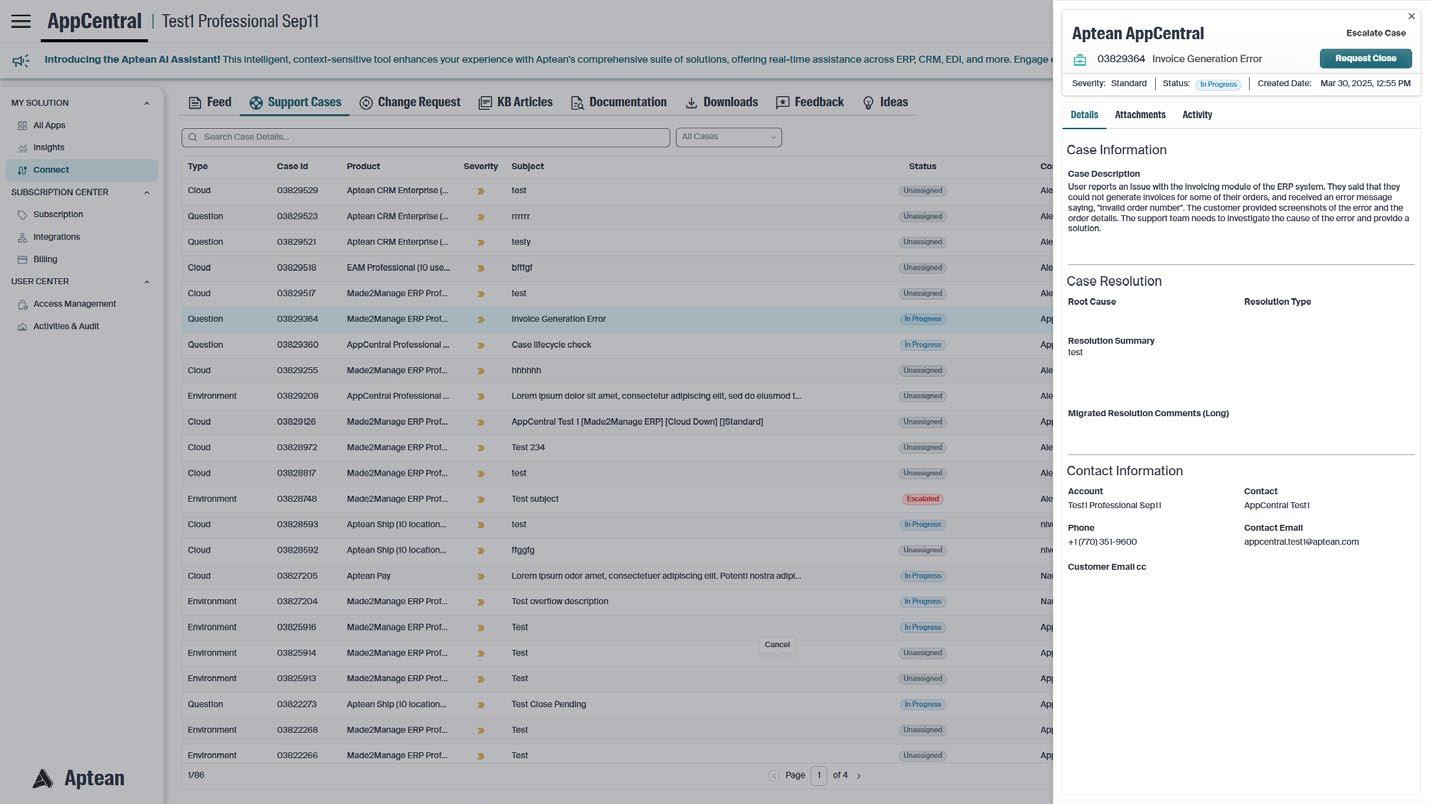Switch to the Feed tab
The width and height of the screenshot is (1430, 804).
pos(210,102)
